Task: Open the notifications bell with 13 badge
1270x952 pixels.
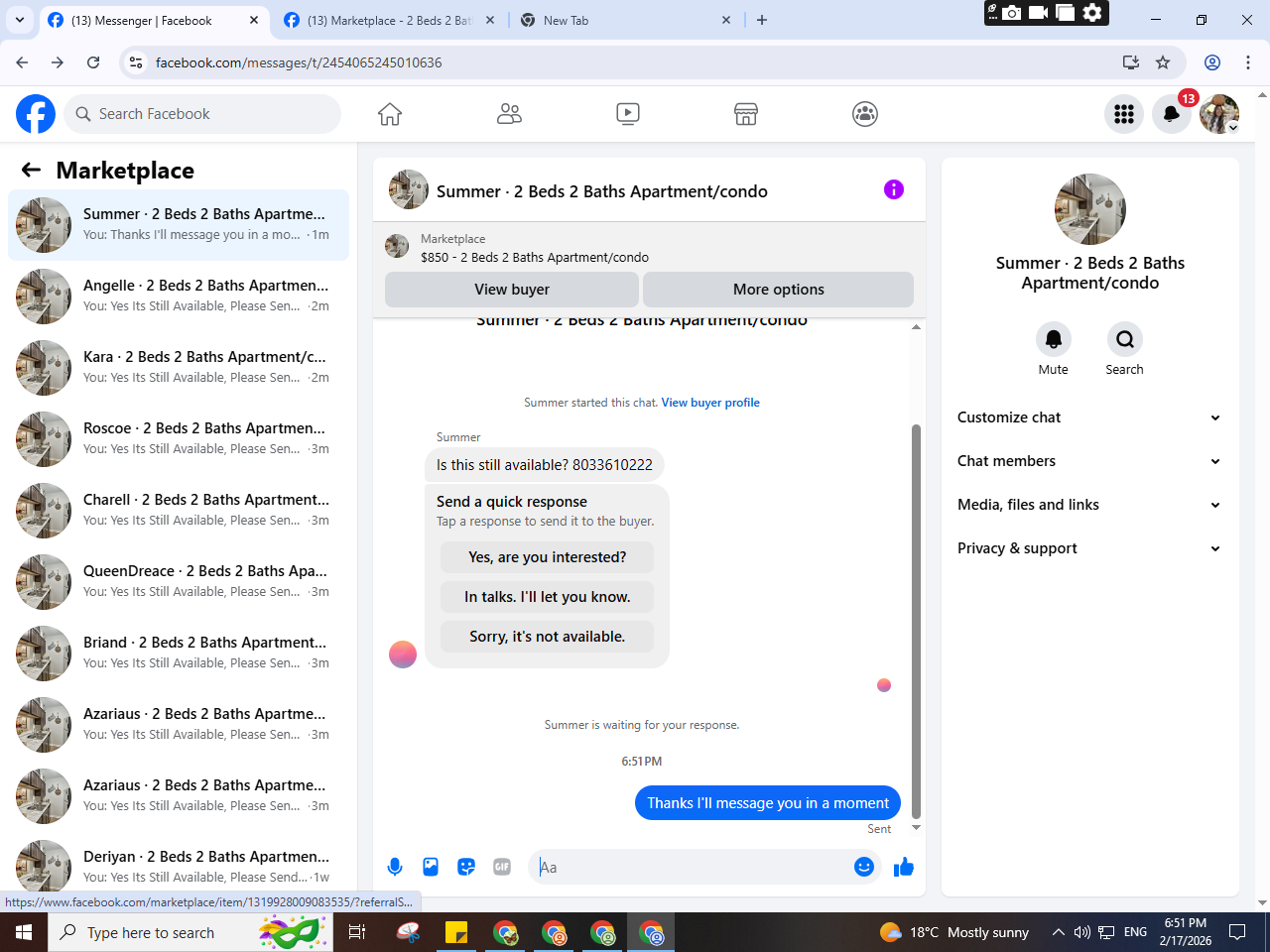Action: (x=1172, y=114)
